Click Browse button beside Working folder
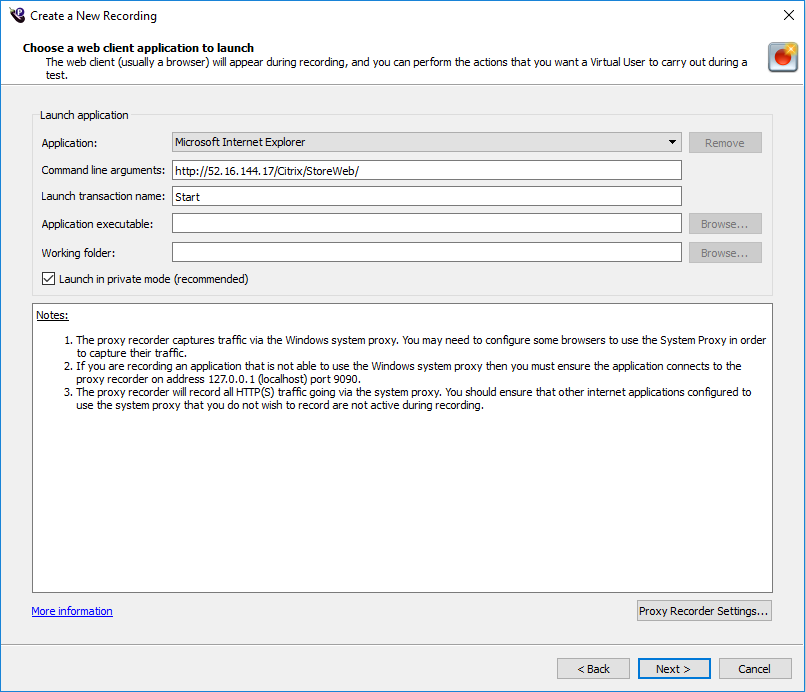806x692 pixels. (724, 253)
